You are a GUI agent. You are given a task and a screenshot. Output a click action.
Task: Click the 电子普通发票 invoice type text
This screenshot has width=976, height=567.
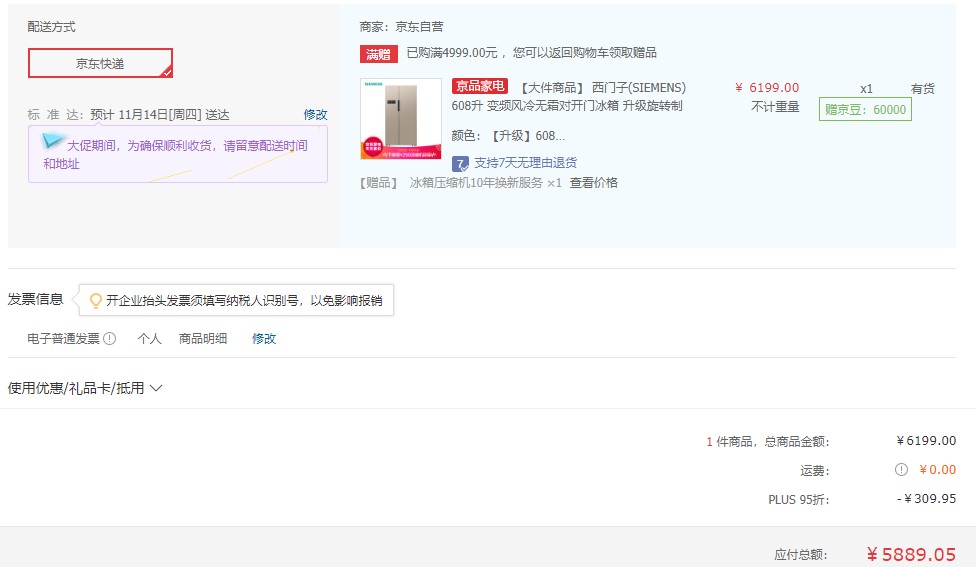pyautogui.click(x=63, y=339)
